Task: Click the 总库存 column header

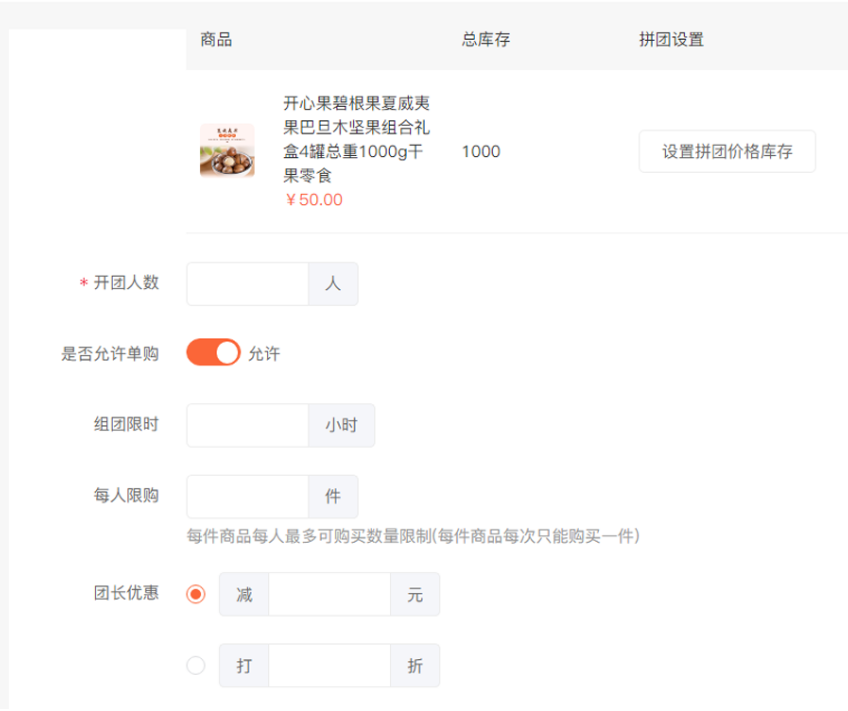Action: pyautogui.click(x=486, y=39)
